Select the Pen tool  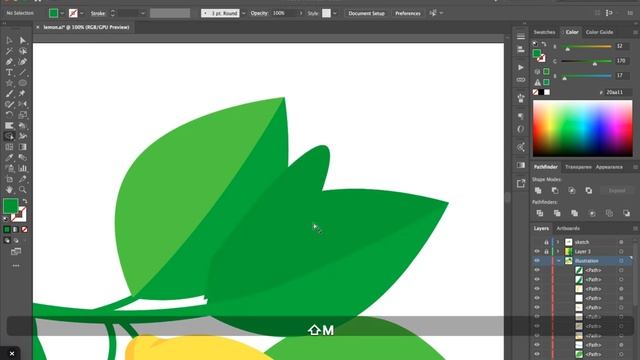coord(9,62)
